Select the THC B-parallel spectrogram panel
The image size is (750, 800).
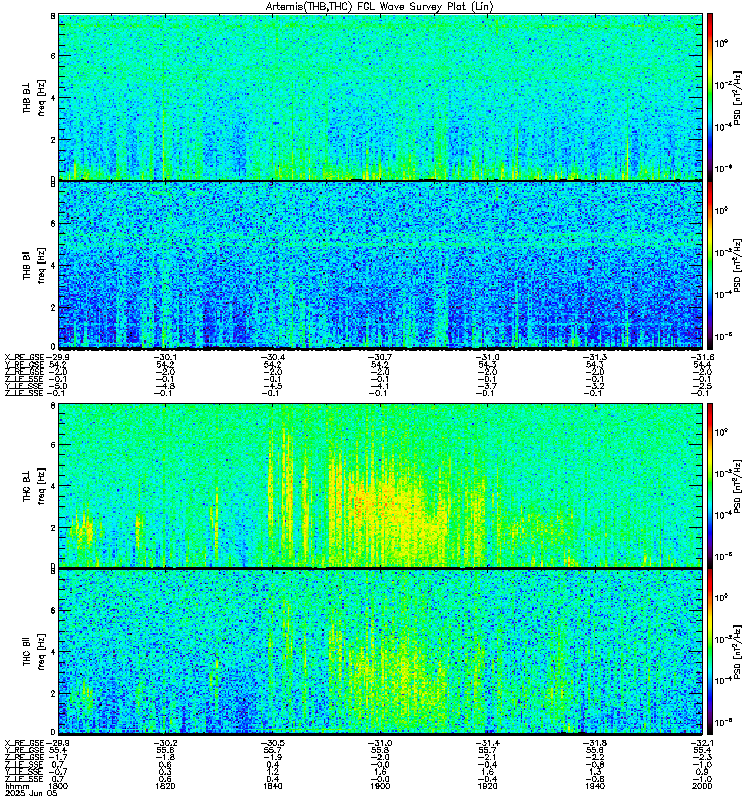click(381, 652)
